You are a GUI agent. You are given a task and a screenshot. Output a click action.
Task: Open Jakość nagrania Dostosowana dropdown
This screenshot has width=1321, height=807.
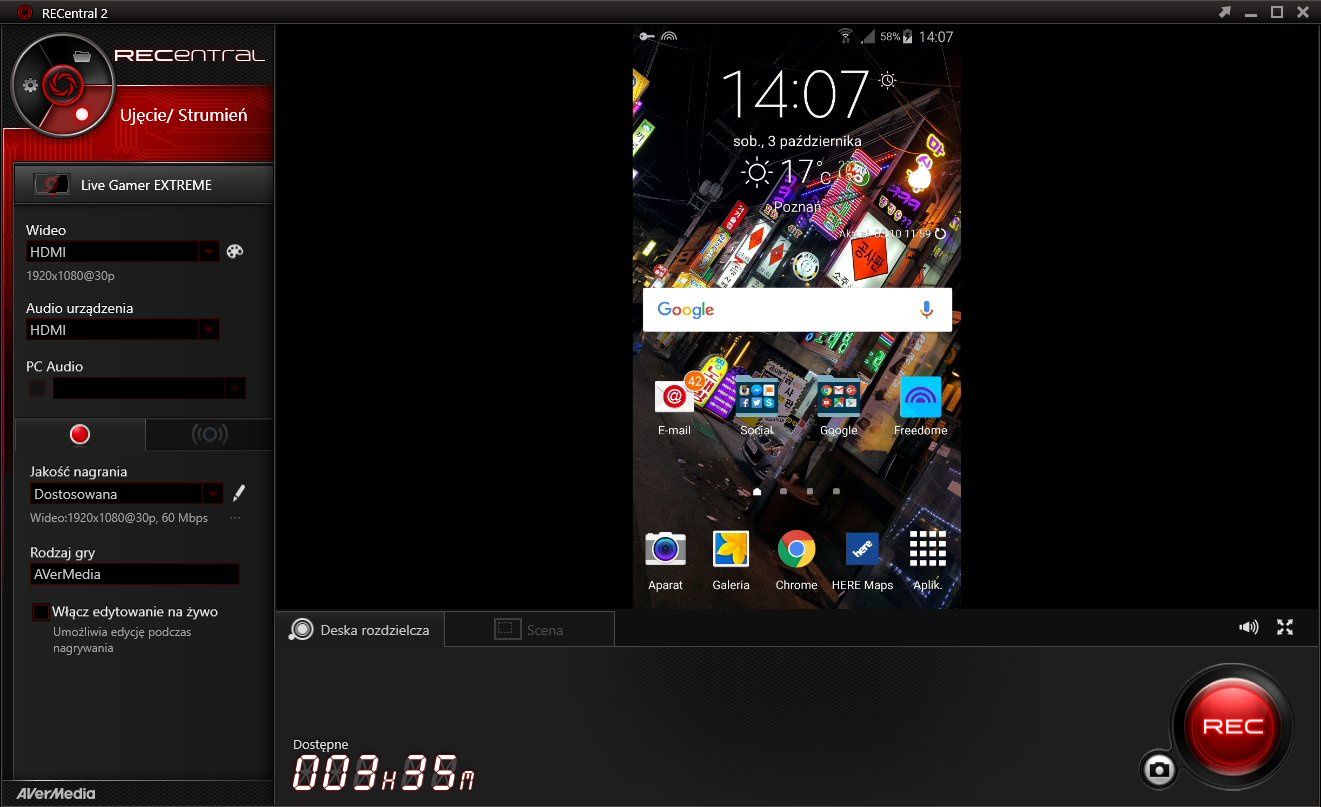coord(212,493)
